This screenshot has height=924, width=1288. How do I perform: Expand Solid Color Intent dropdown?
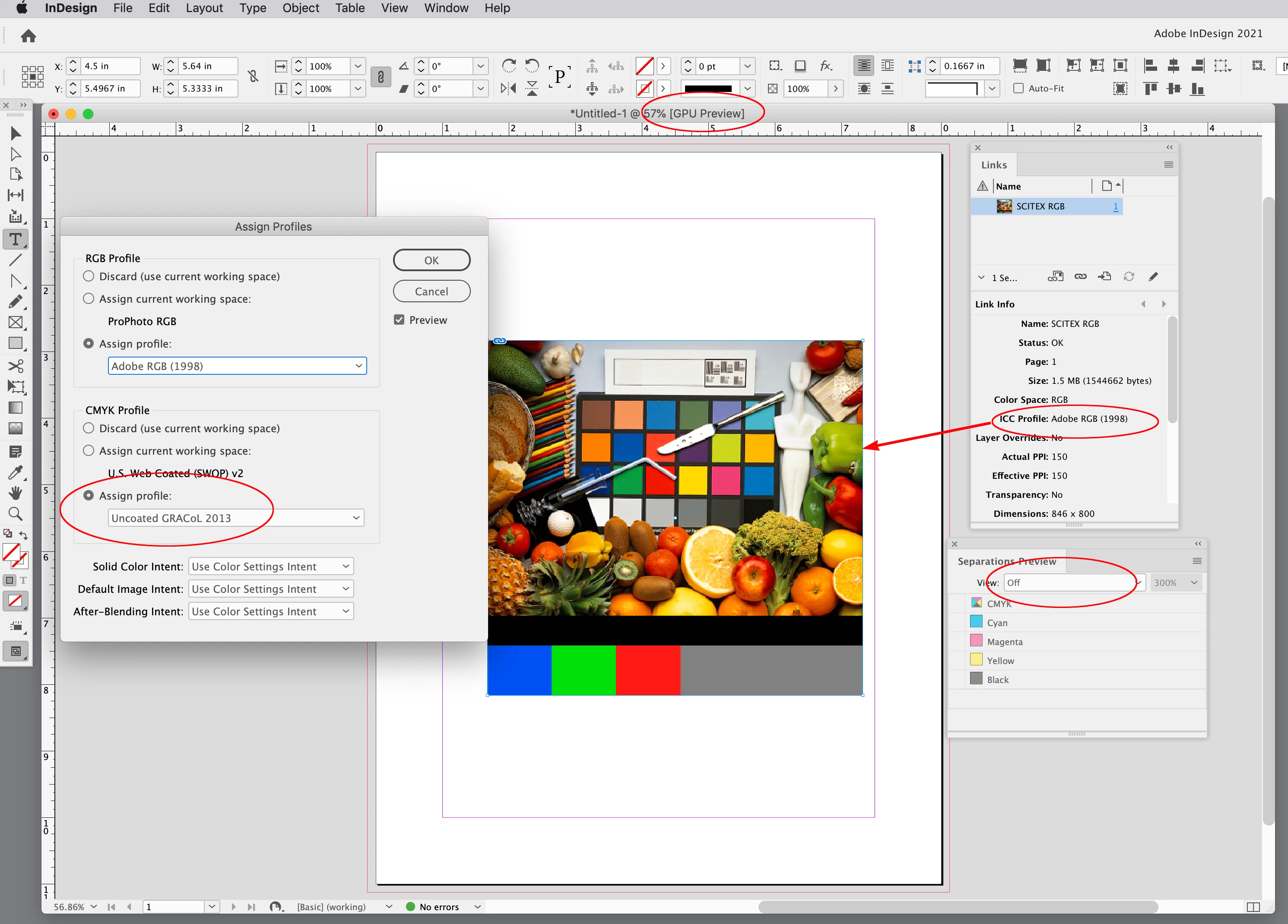tap(270, 566)
